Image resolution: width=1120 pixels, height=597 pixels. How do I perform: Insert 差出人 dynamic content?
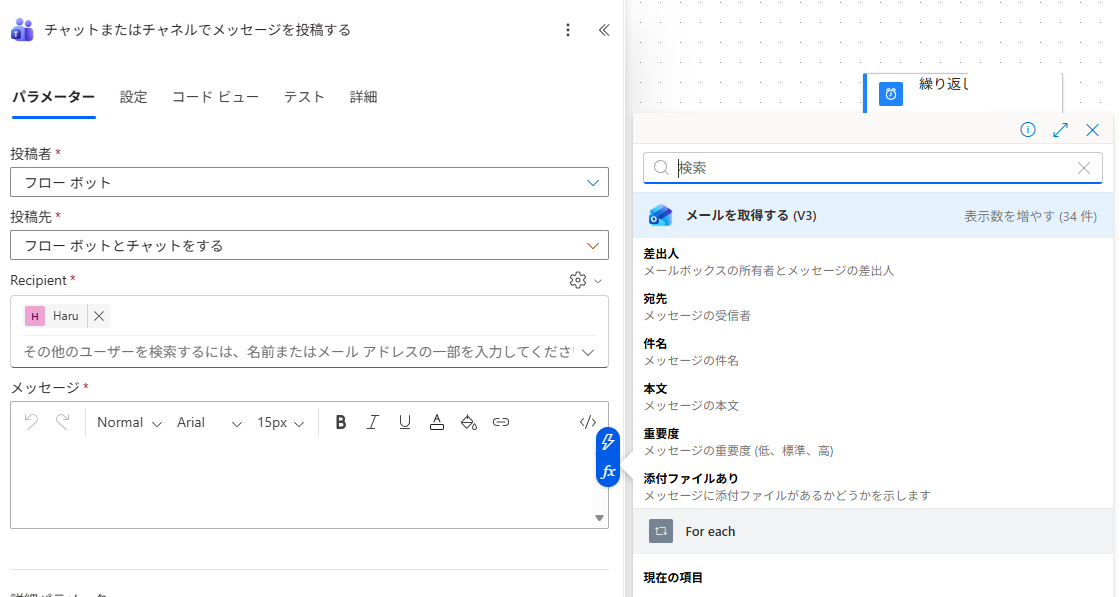tap(873, 262)
